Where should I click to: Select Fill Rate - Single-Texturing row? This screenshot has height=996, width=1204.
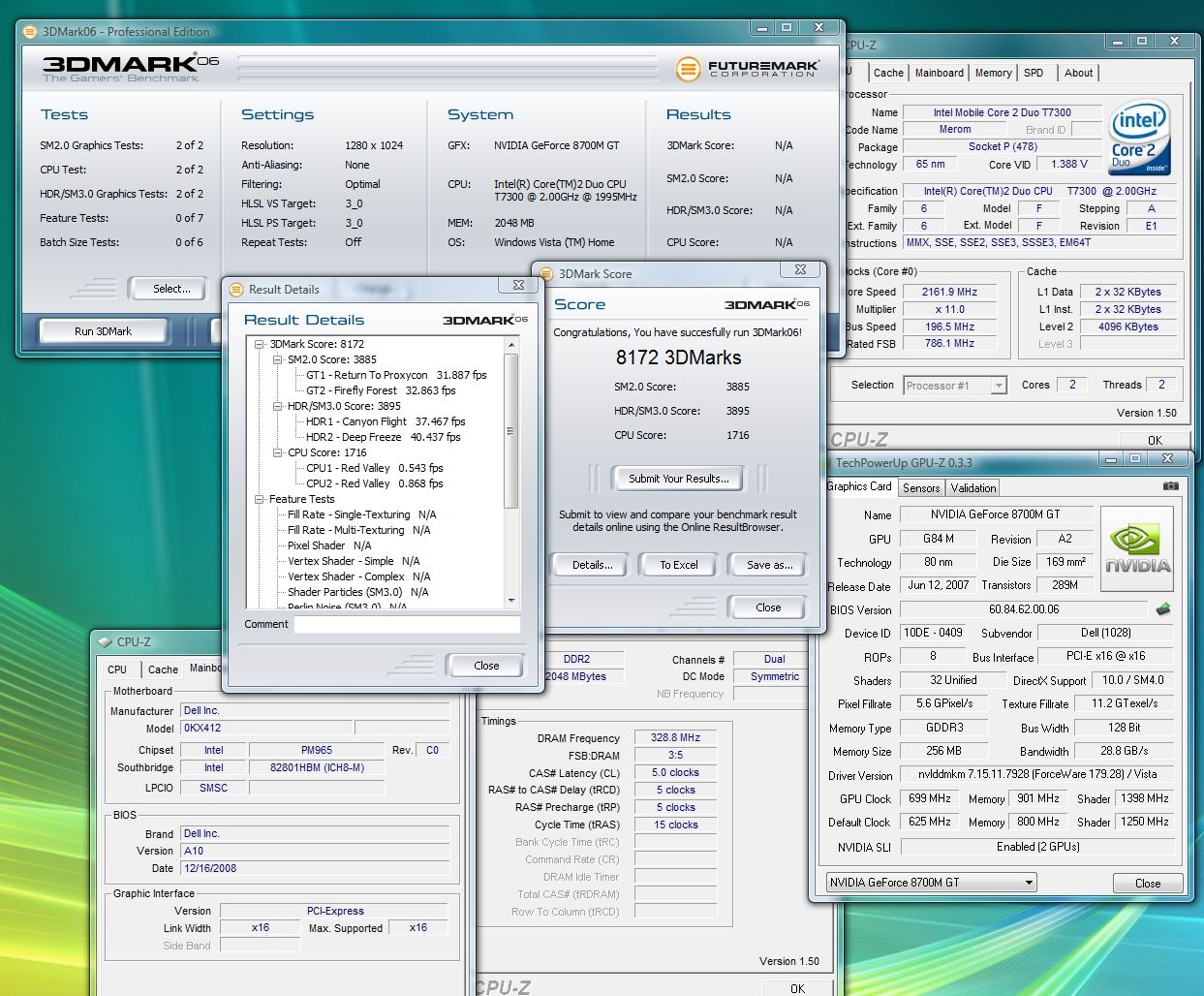[361, 514]
